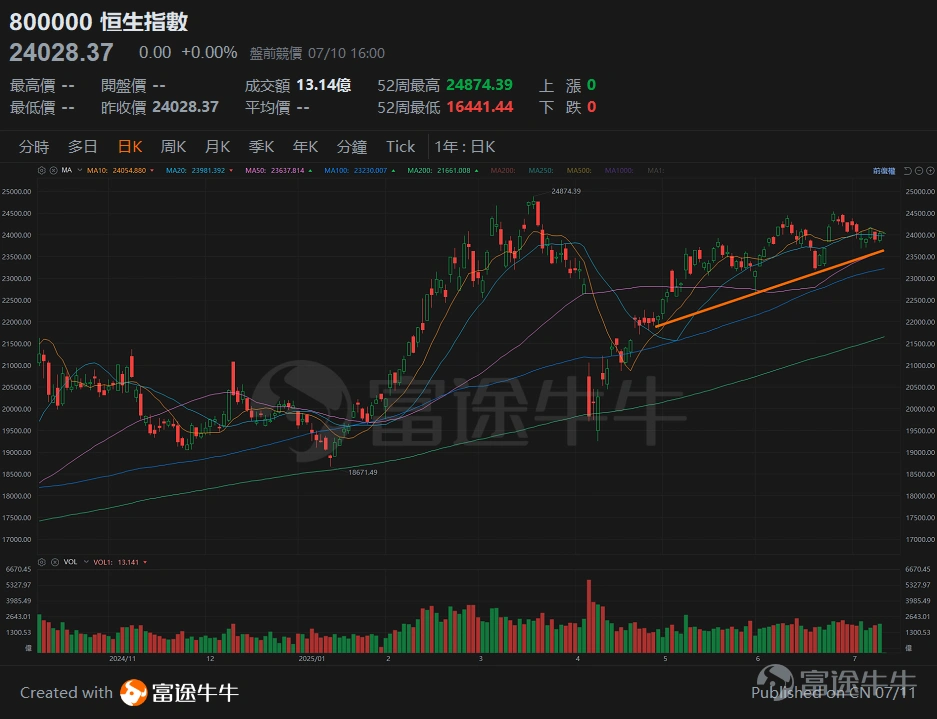Expand the VOL indicator dropdown chevron
Screen dimensions: 937x719
tap(86, 561)
